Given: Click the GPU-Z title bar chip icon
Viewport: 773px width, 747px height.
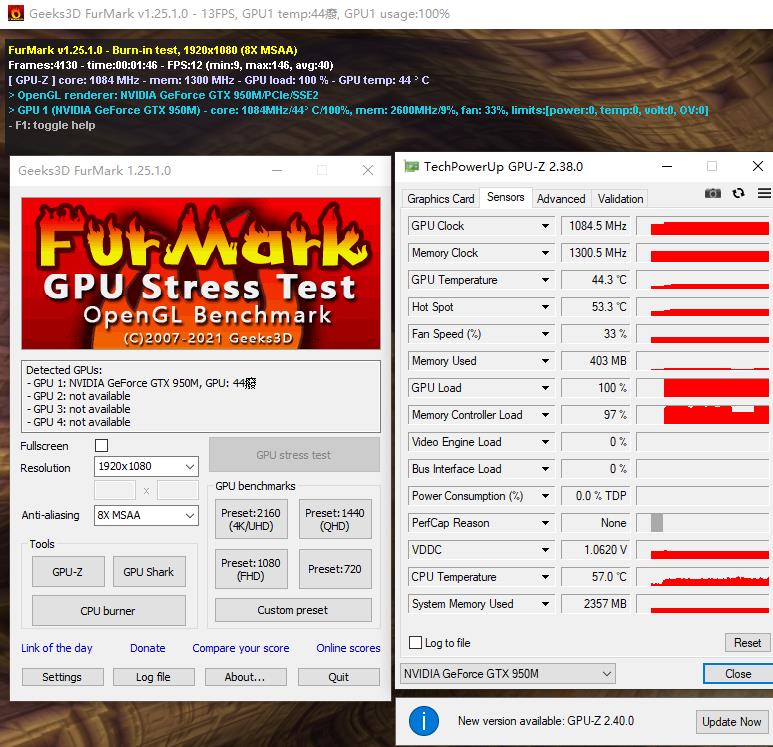Looking at the screenshot, I should coord(411,167).
